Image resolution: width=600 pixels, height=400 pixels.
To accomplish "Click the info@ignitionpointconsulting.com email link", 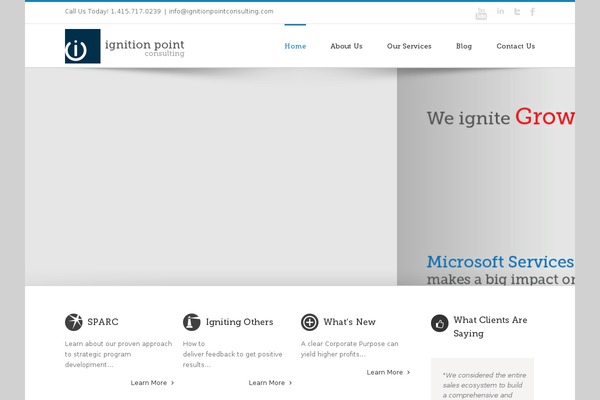I will pyautogui.click(x=221, y=11).
